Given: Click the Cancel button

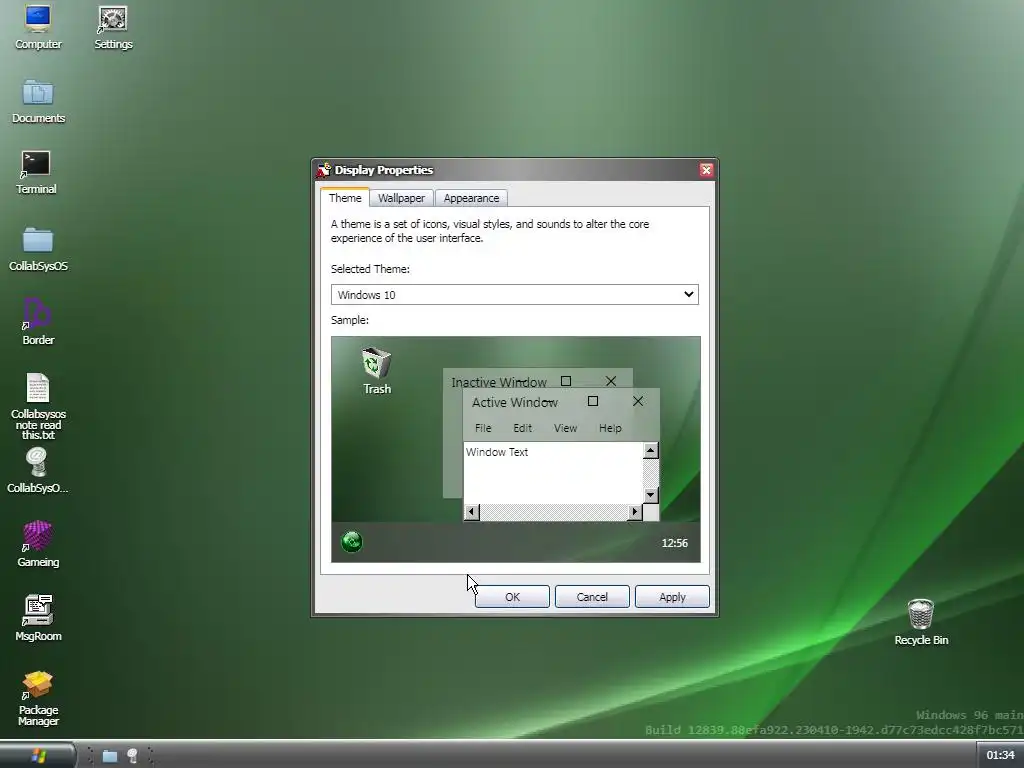Looking at the screenshot, I should click(592, 597).
